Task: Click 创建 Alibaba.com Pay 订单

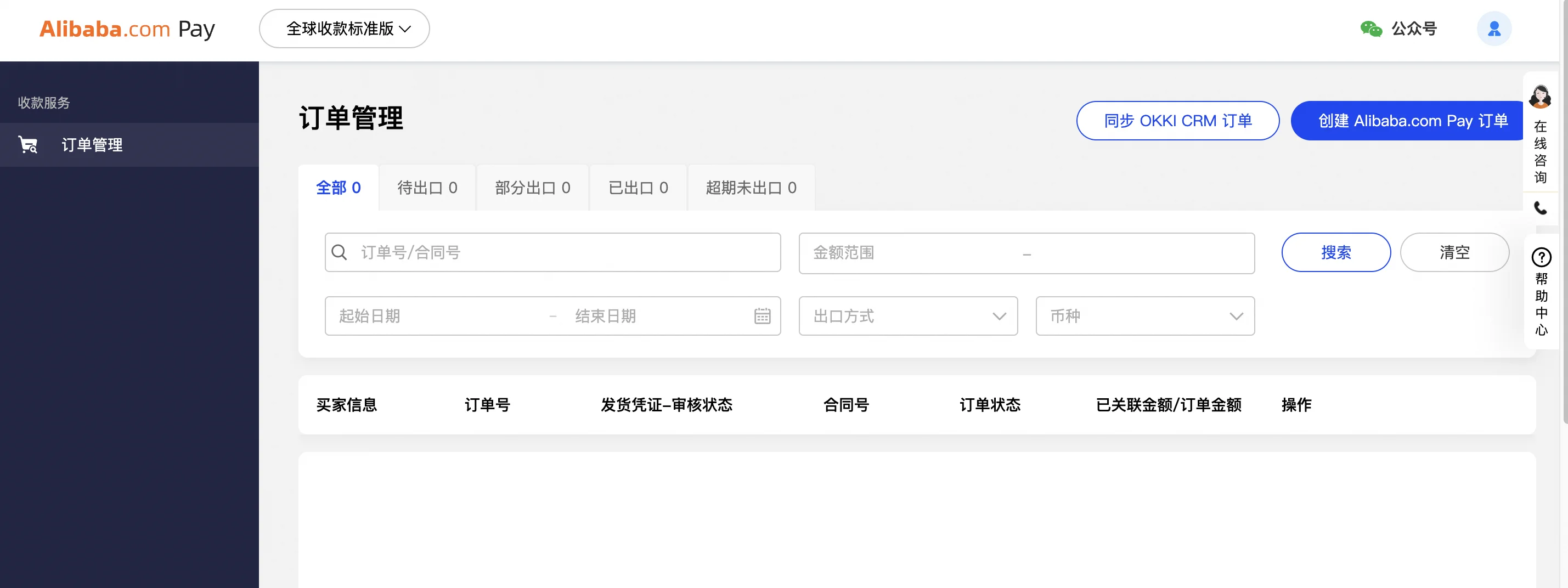Action: (x=1406, y=121)
